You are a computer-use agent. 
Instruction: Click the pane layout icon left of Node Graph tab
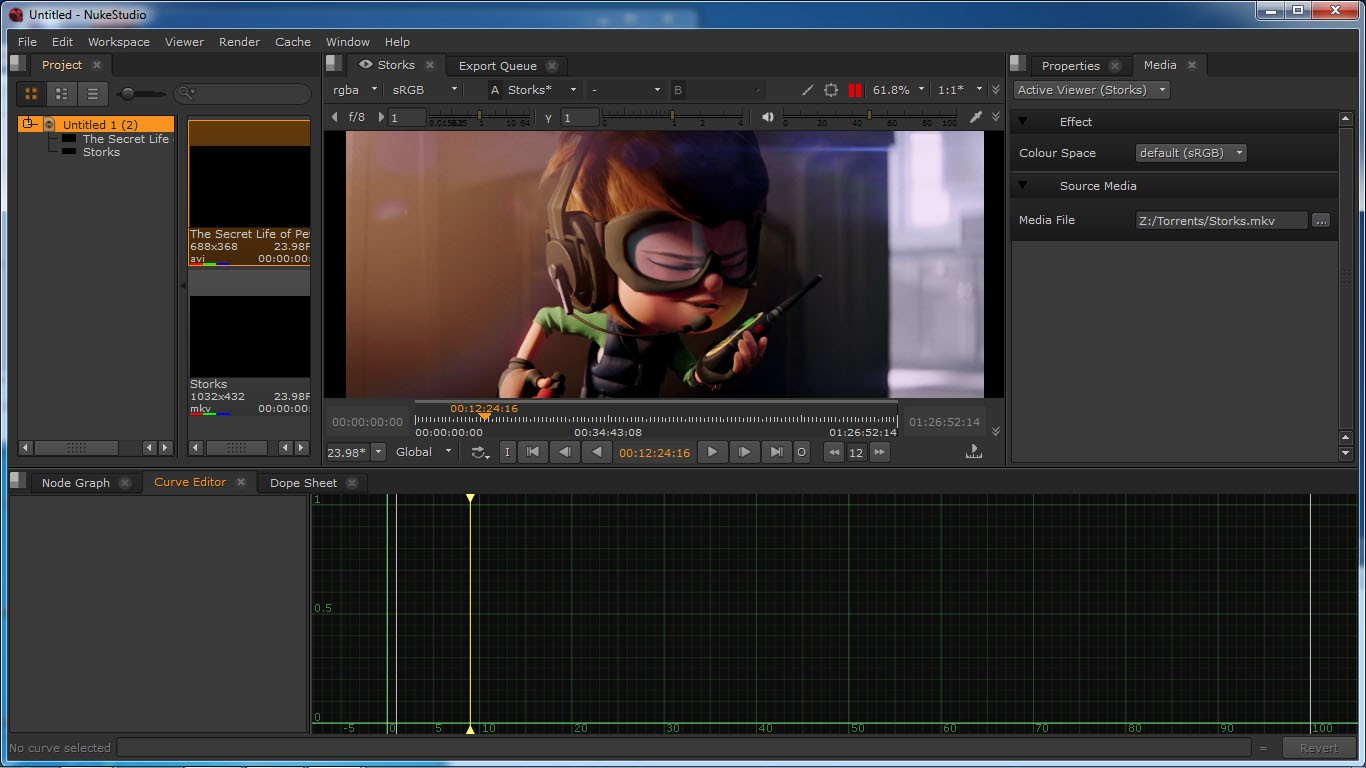tap(17, 481)
